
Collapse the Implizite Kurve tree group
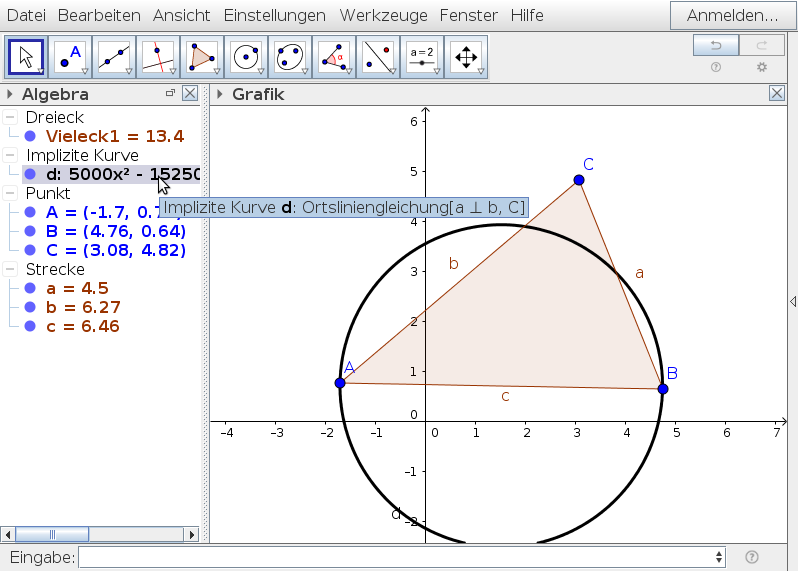click(10, 155)
